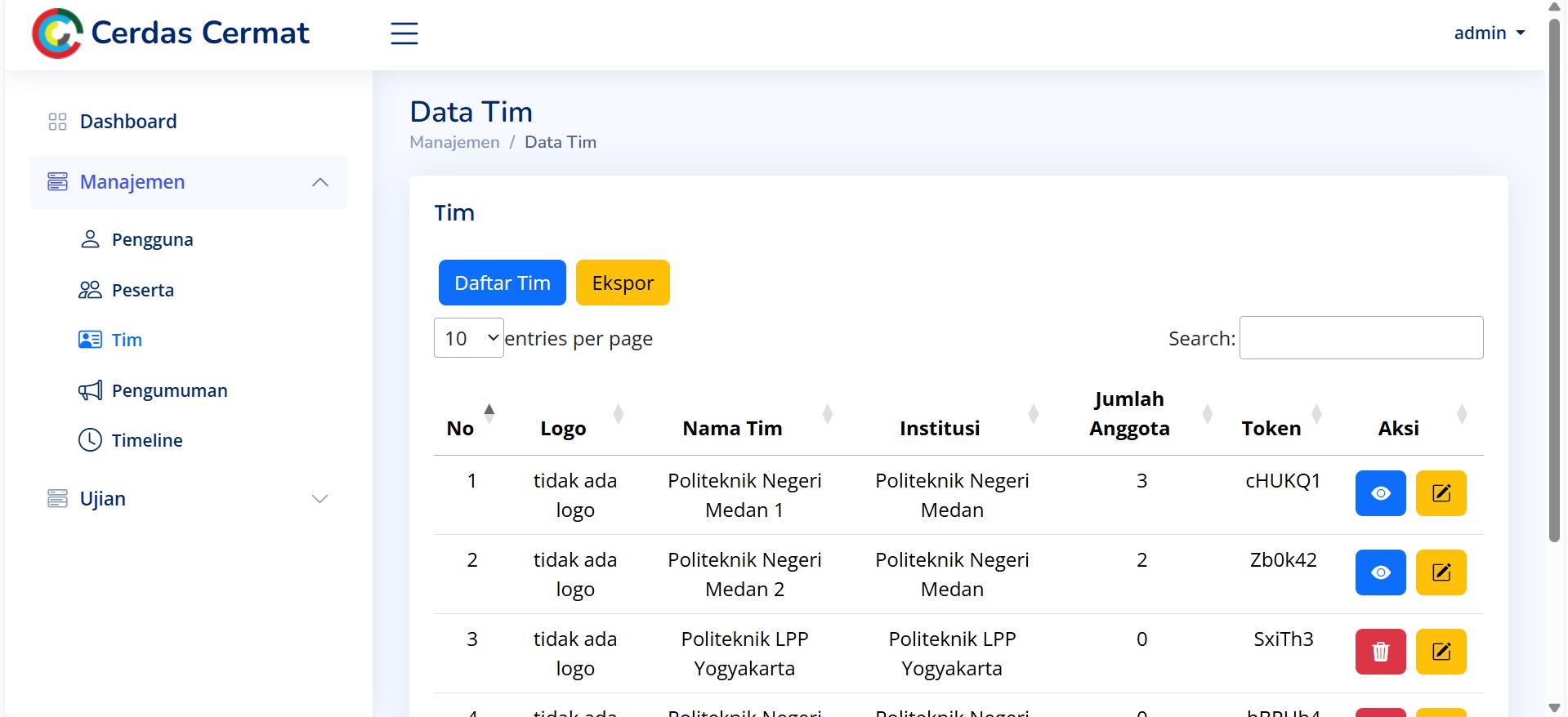This screenshot has width=1568, height=717.
Task: Select token cHUKQ1 cell
Action: 1283,481
